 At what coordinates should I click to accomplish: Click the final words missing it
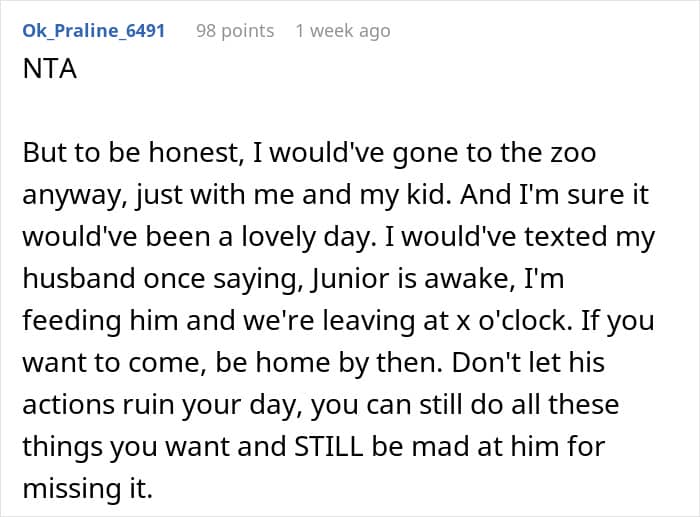point(88,488)
